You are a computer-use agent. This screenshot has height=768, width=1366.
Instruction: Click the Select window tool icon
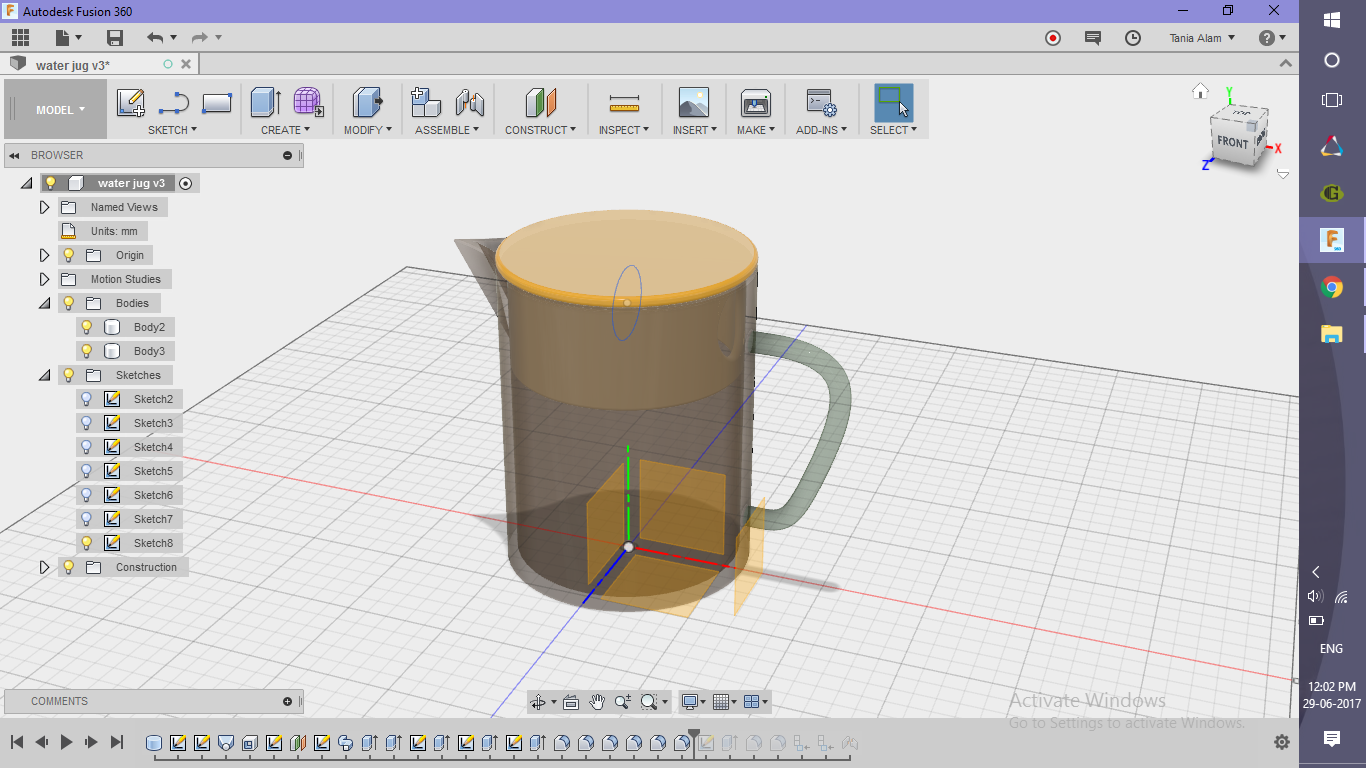point(893,103)
